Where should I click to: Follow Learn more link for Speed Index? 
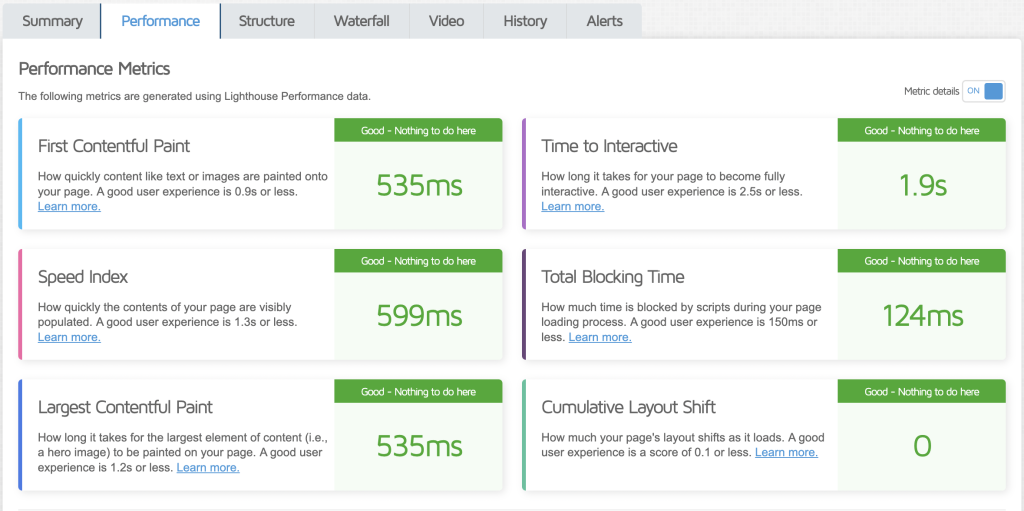click(x=69, y=337)
